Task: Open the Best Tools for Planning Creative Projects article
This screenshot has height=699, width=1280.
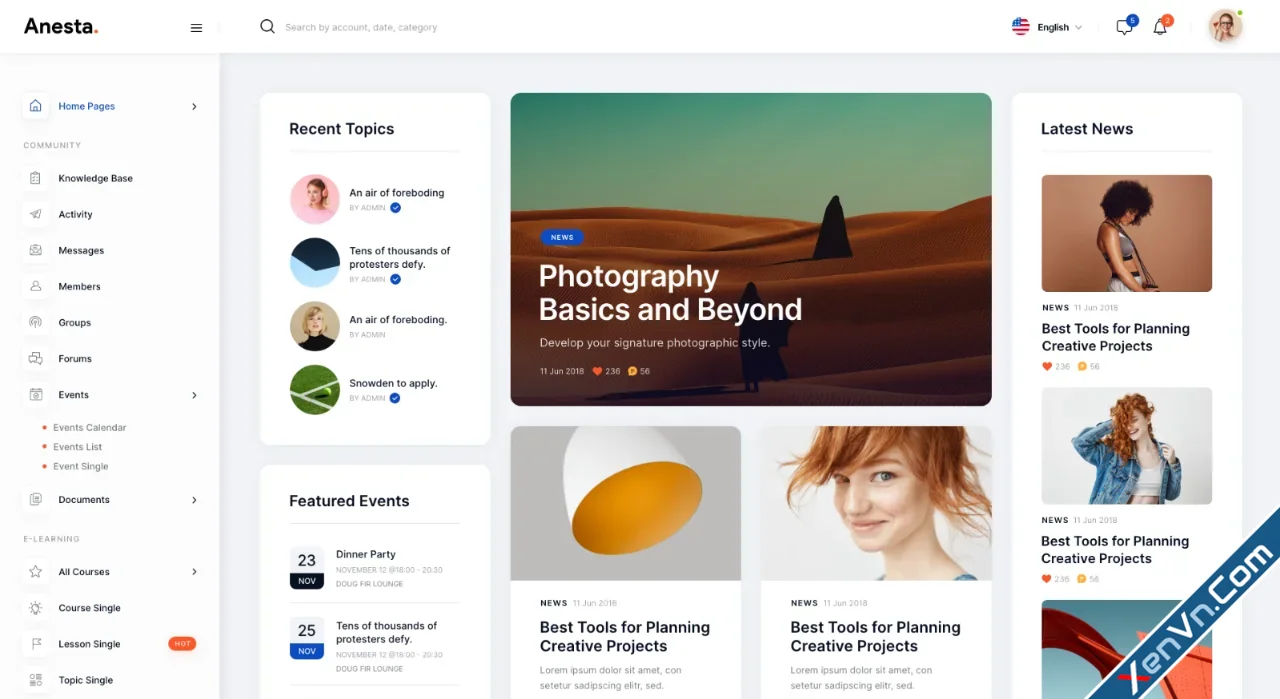Action: click(1115, 336)
